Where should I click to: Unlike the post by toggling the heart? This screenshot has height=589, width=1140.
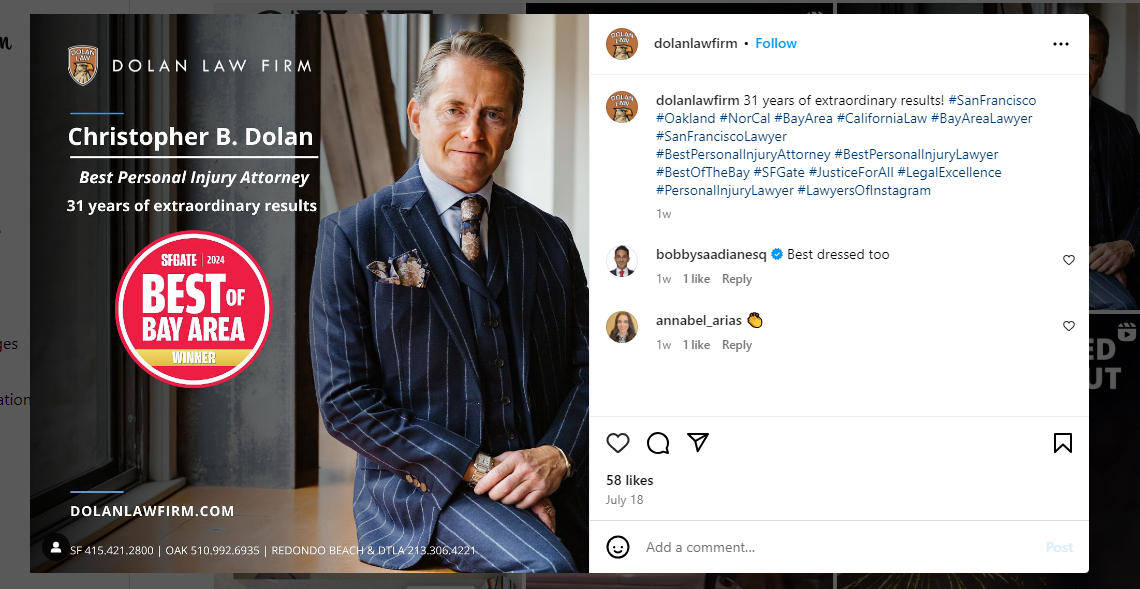pyautogui.click(x=618, y=443)
